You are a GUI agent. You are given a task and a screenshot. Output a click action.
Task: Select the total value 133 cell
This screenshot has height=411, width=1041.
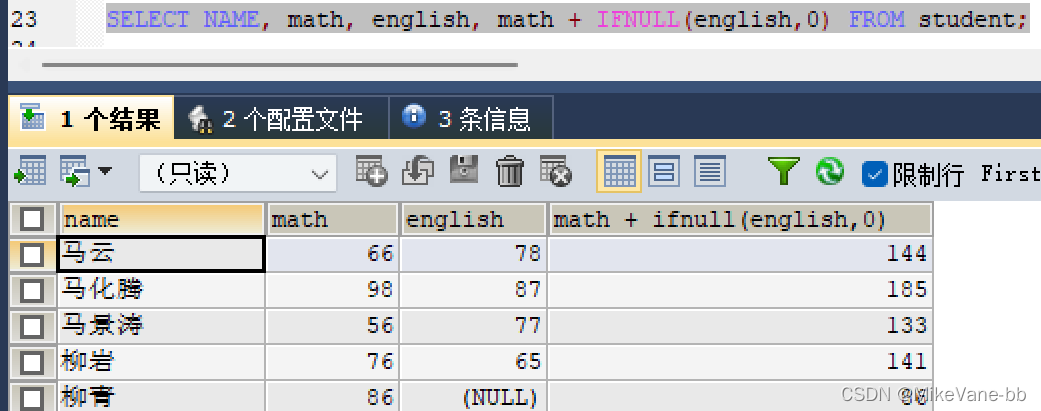[740, 326]
